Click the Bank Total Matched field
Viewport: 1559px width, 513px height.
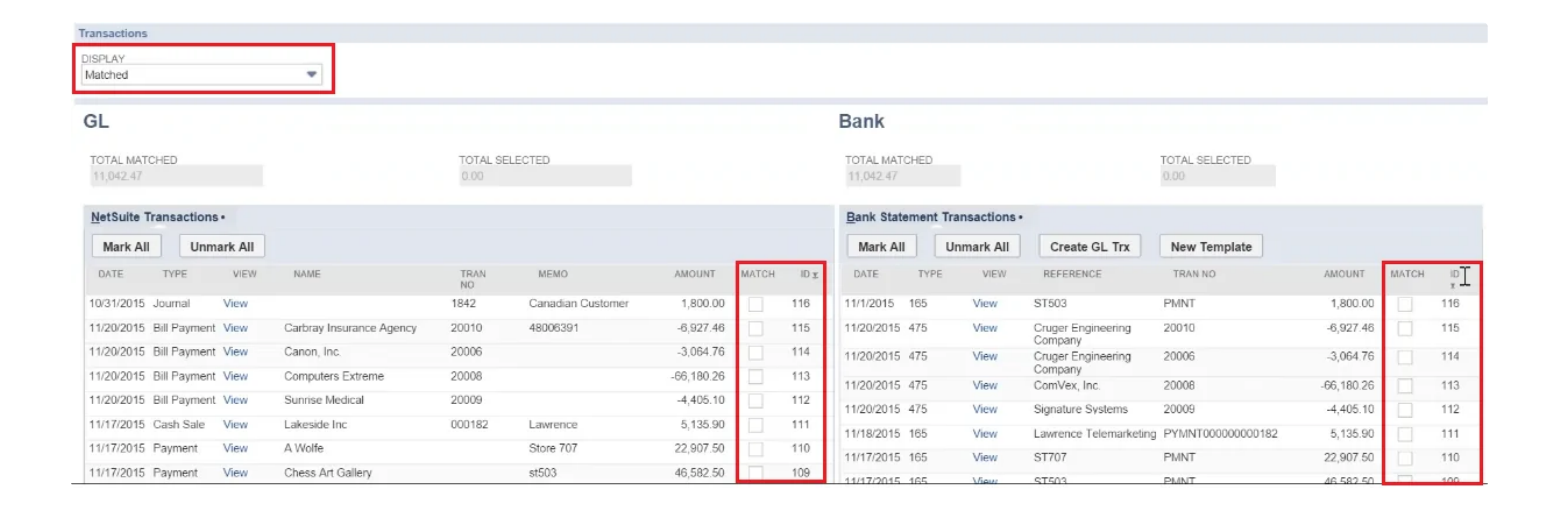coord(902,176)
